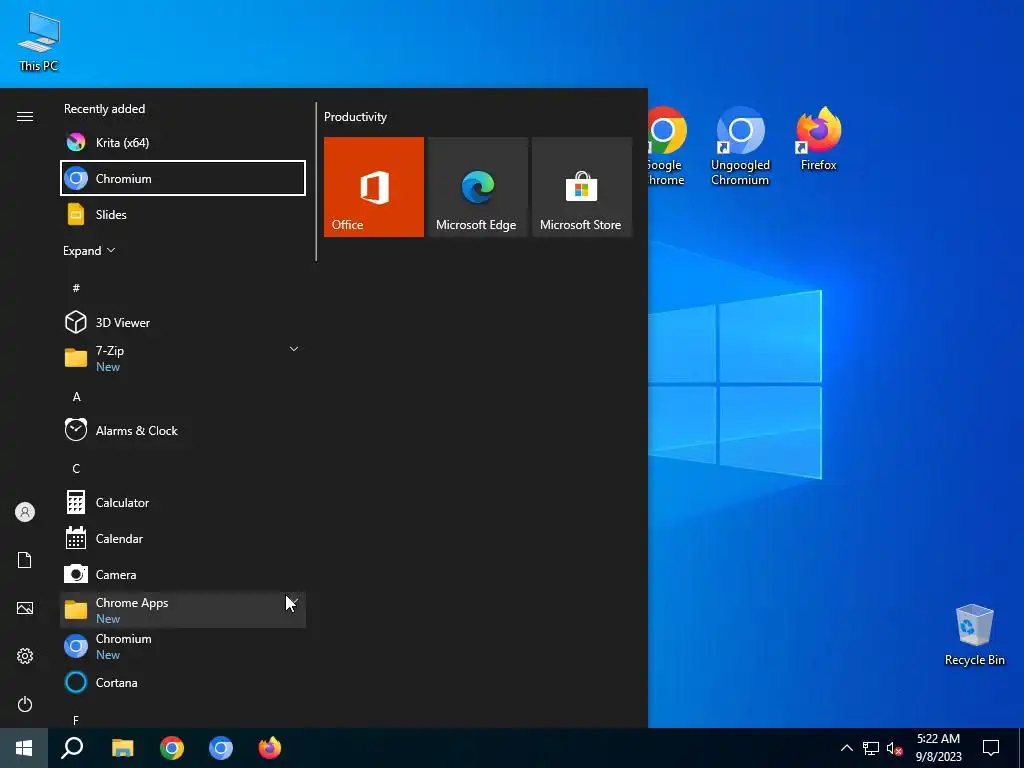The width and height of the screenshot is (1024, 768).
Task: Open taskbar Search magnifier
Action: (x=72, y=748)
